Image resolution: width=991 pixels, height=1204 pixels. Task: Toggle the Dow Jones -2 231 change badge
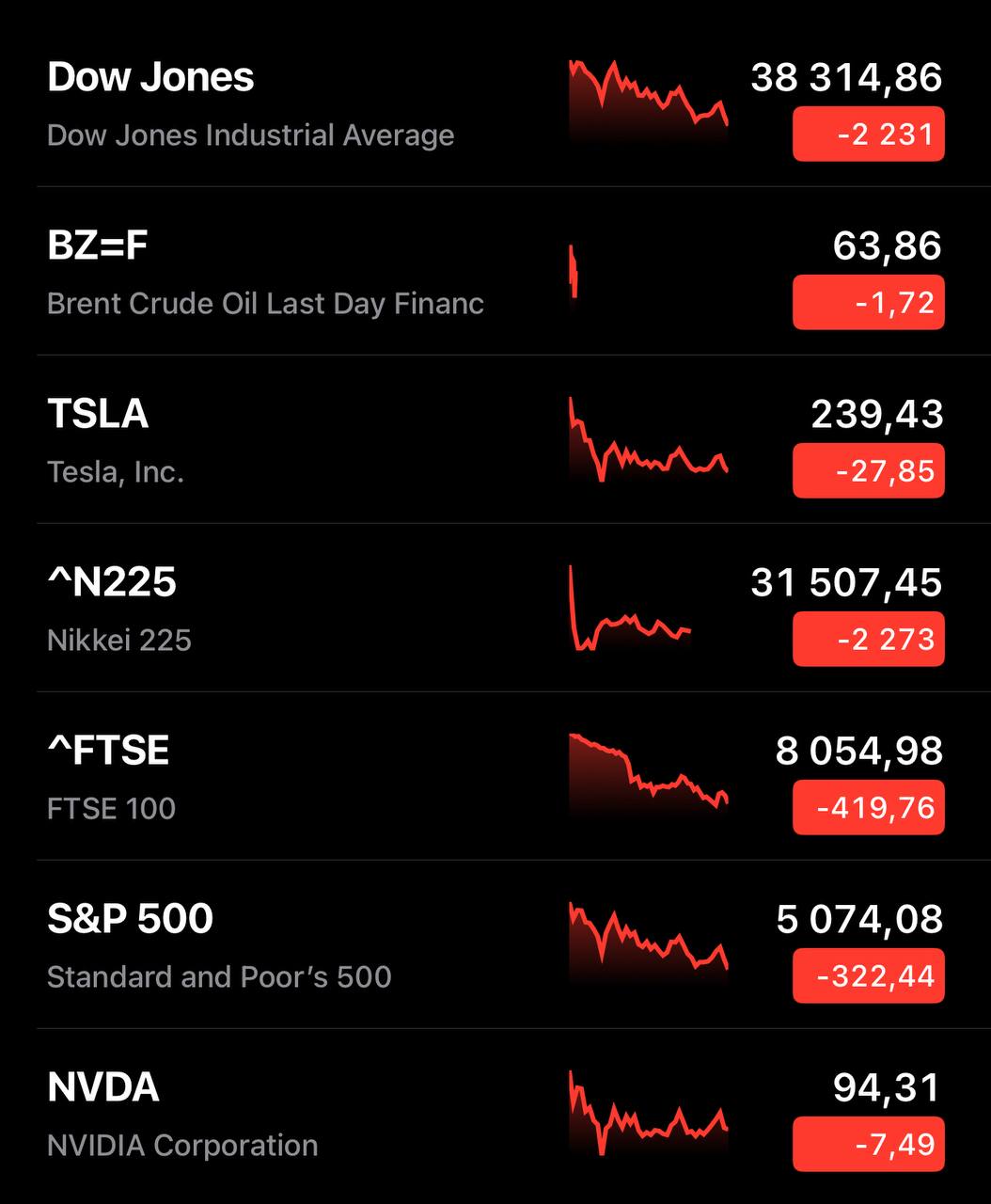tap(868, 135)
